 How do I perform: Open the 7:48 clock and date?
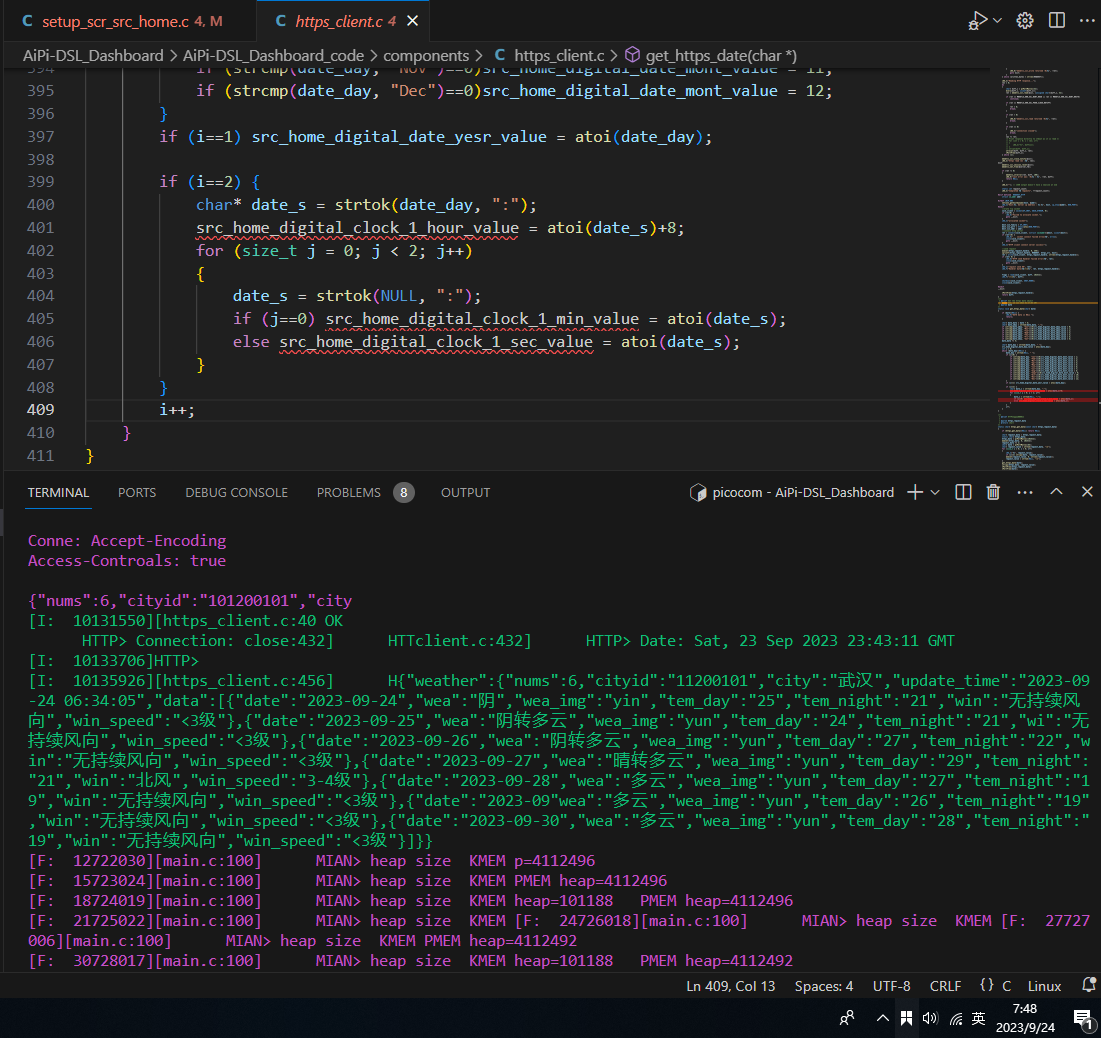[x=1025, y=1018]
